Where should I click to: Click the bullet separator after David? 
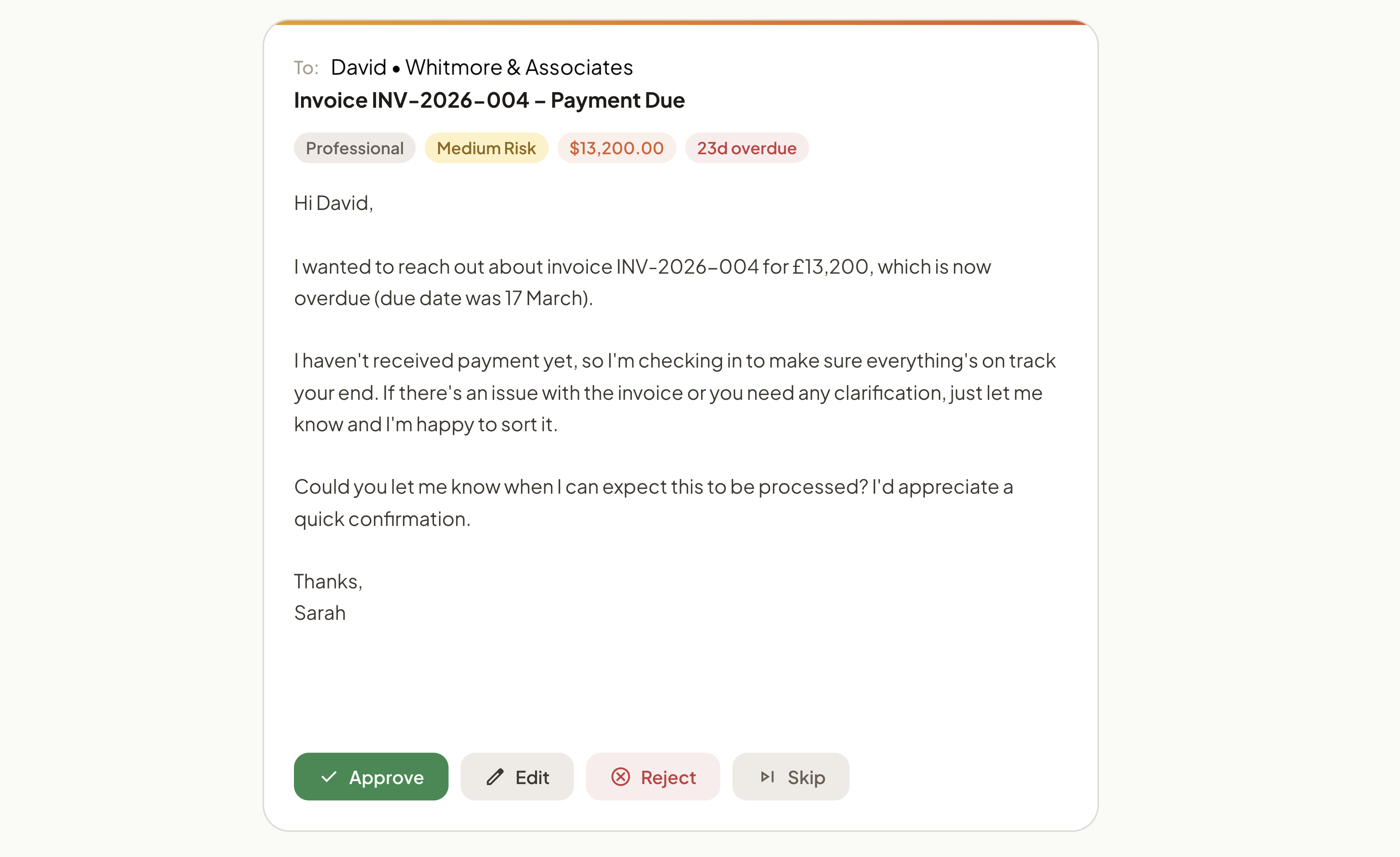point(396,68)
